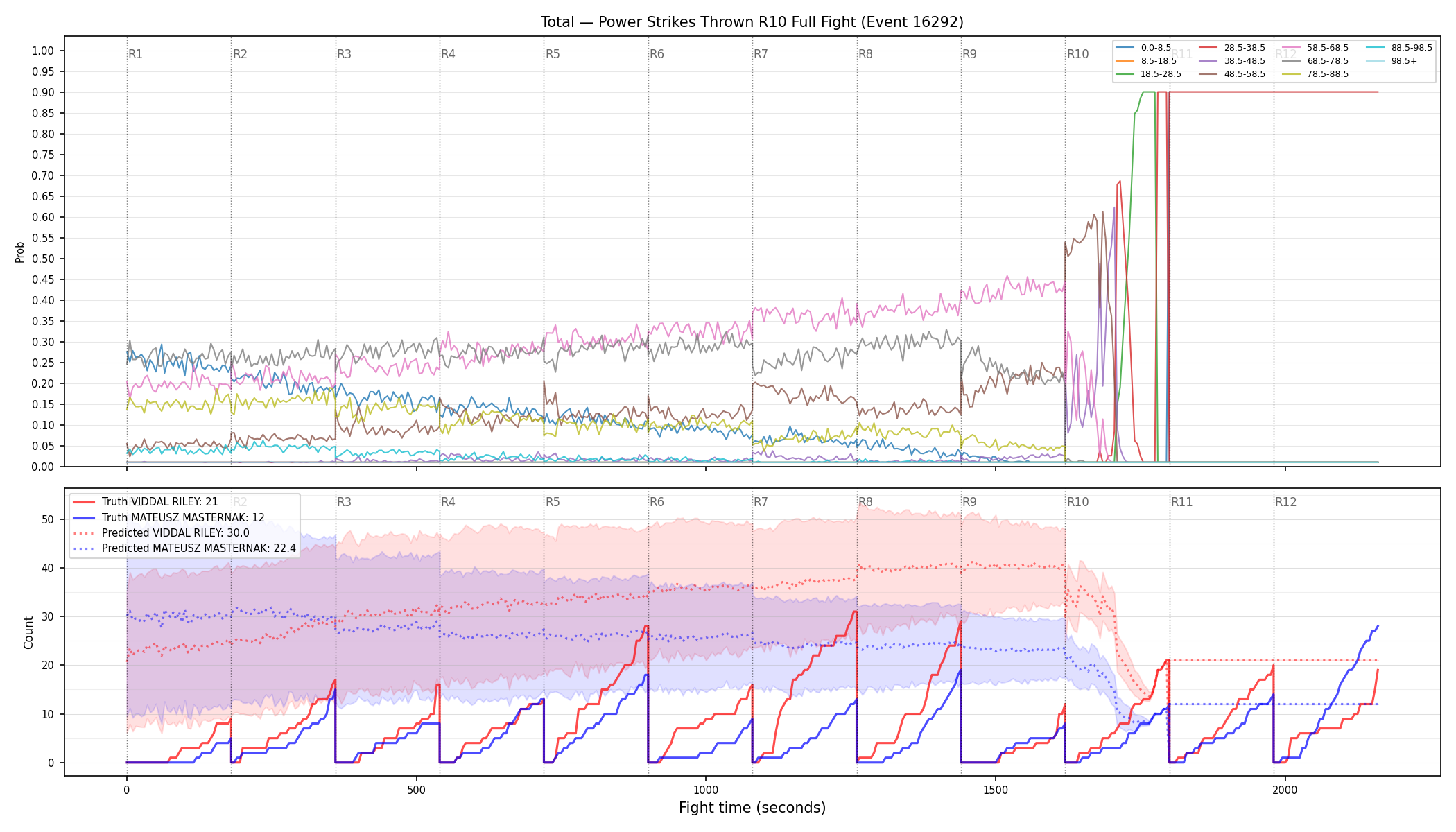Click the R3 round marker in Count chart

(344, 502)
